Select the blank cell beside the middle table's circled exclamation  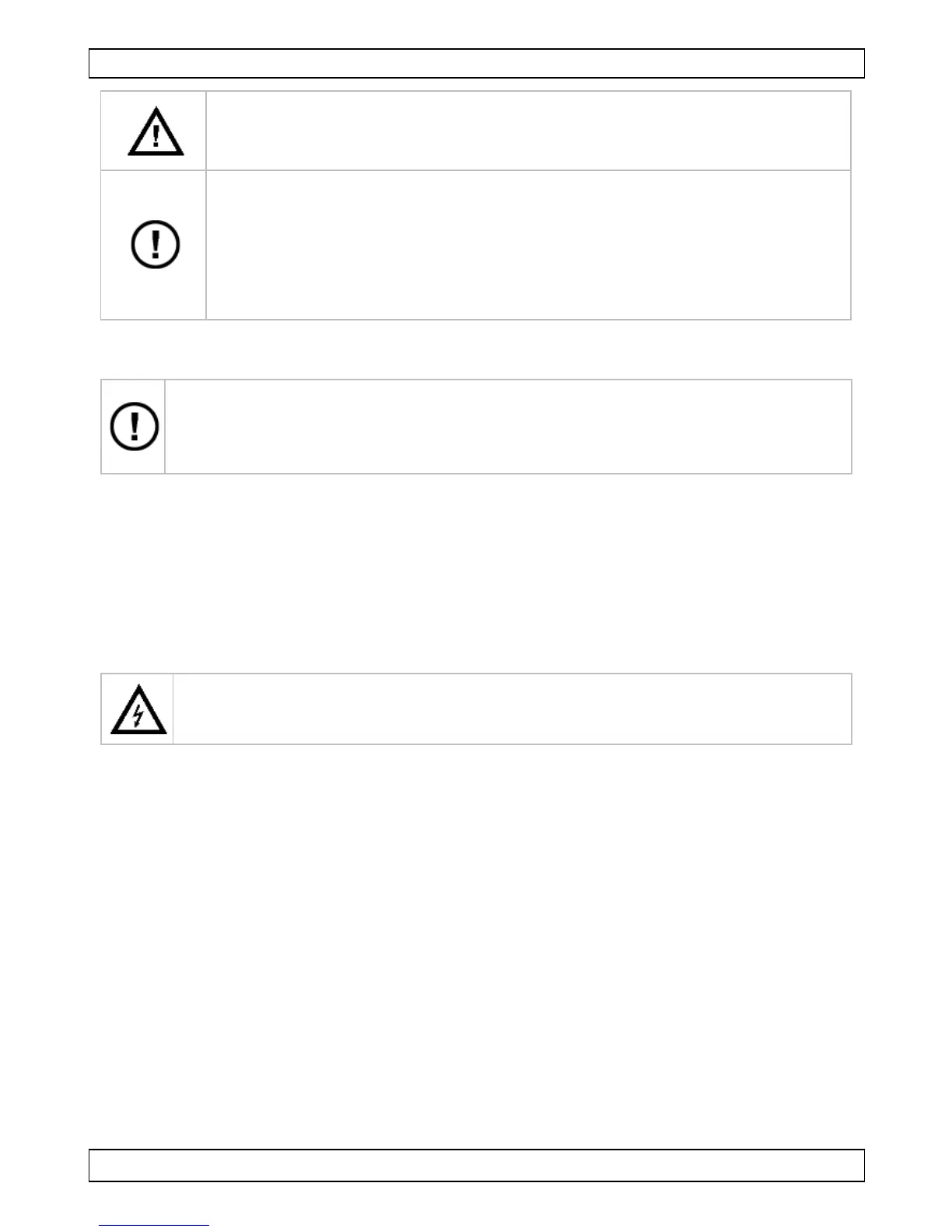click(508, 426)
